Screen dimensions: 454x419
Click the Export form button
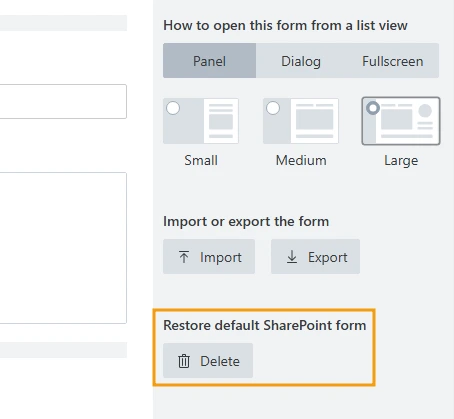tap(315, 257)
